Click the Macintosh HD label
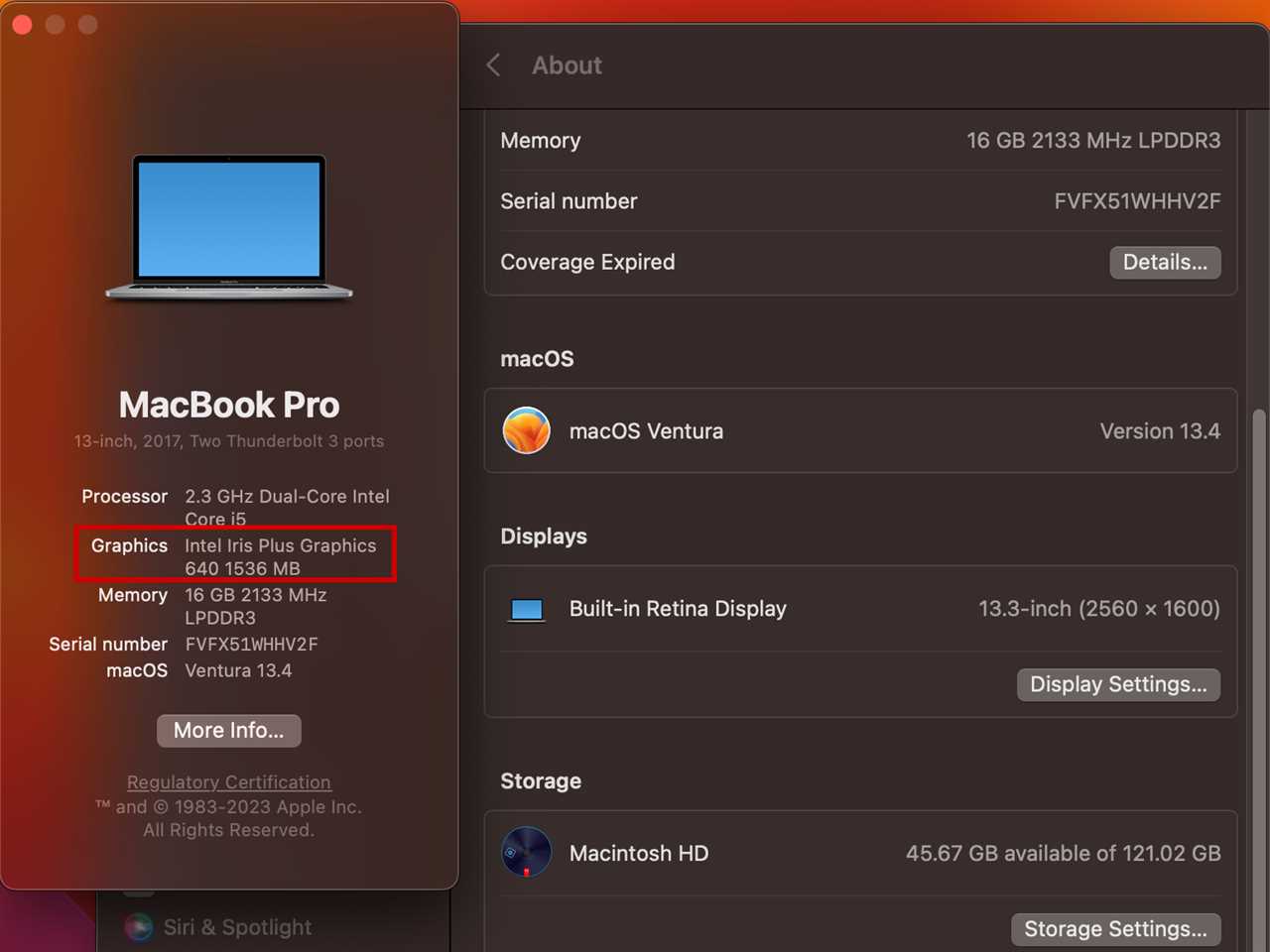The width and height of the screenshot is (1270, 952). (639, 853)
